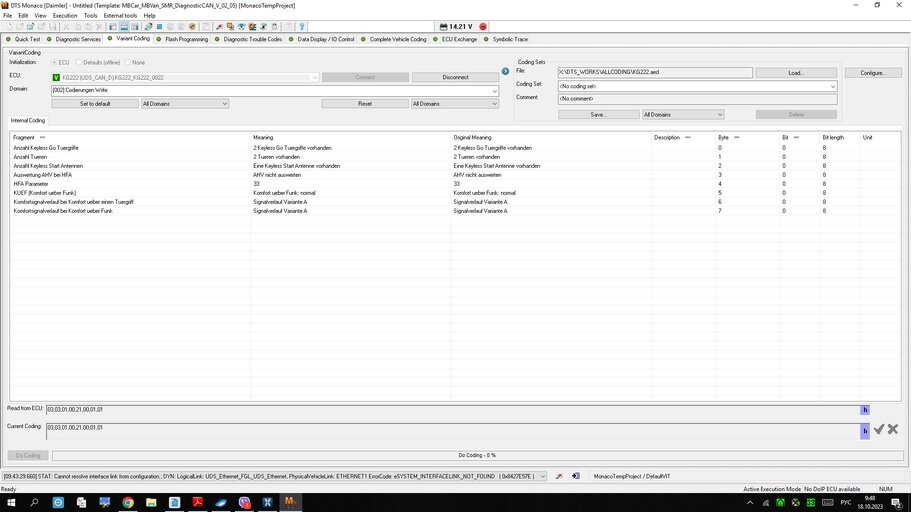Click the Reset button
911x512 pixels.
365,104
